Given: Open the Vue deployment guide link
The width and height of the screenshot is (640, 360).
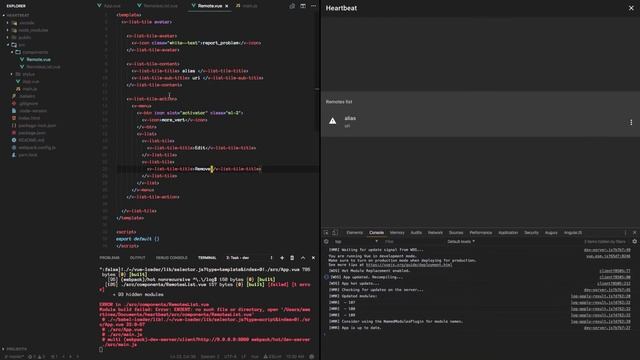Looking at the screenshot, I should 409,265.
